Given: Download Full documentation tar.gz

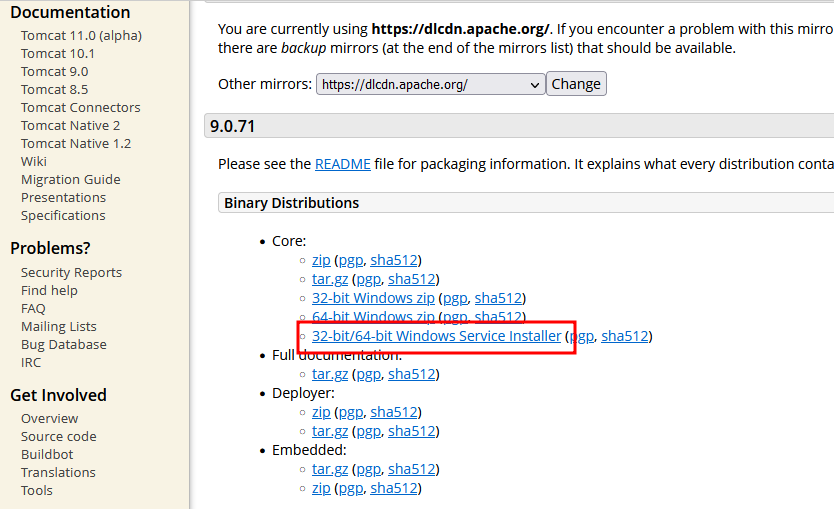Looking at the screenshot, I should tap(330, 375).
